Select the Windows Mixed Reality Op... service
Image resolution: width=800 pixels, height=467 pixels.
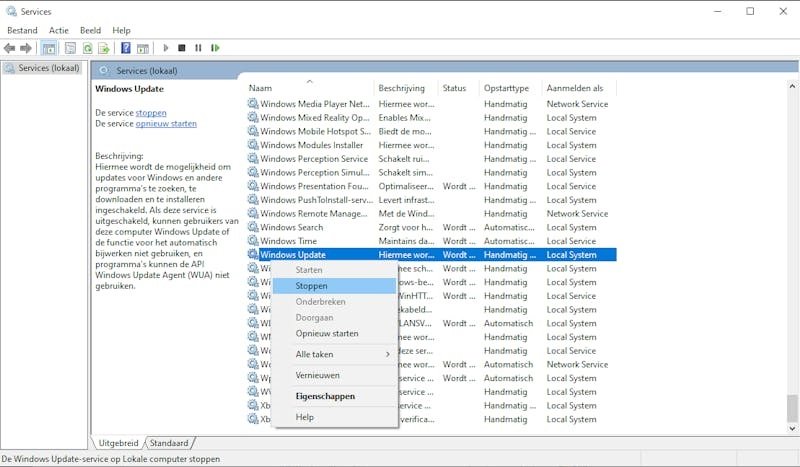[x=315, y=117]
